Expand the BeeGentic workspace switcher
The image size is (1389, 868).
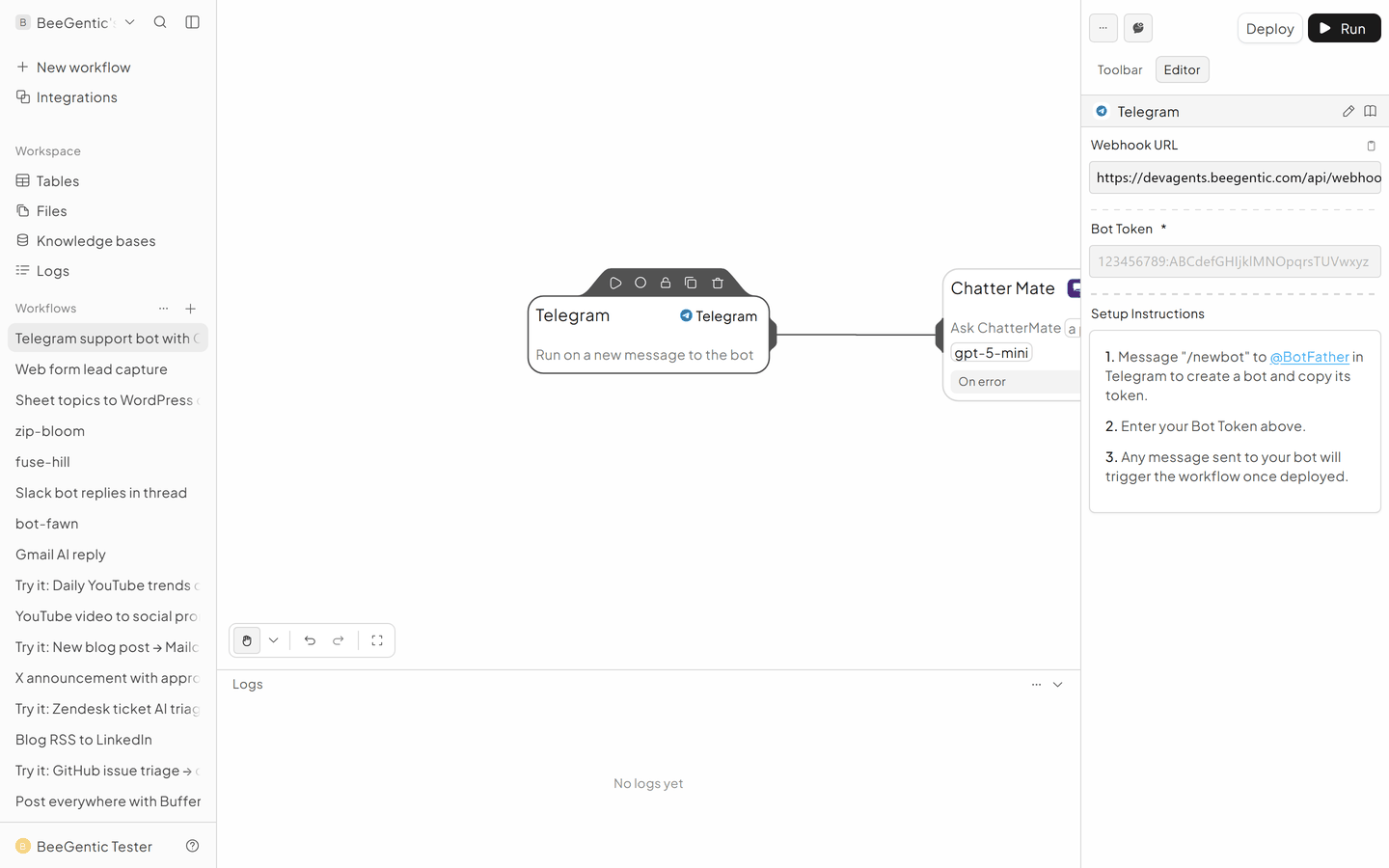click(75, 22)
